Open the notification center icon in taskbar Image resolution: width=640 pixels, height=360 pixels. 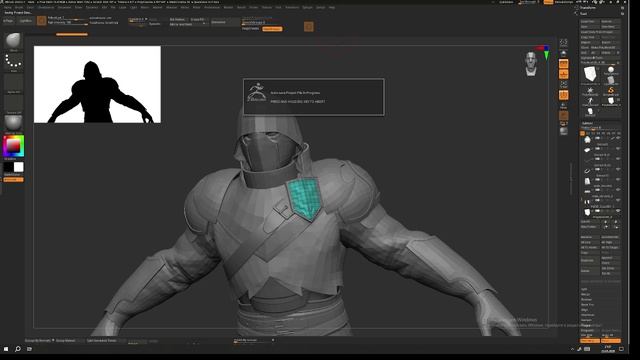pyautogui.click(x=622, y=349)
